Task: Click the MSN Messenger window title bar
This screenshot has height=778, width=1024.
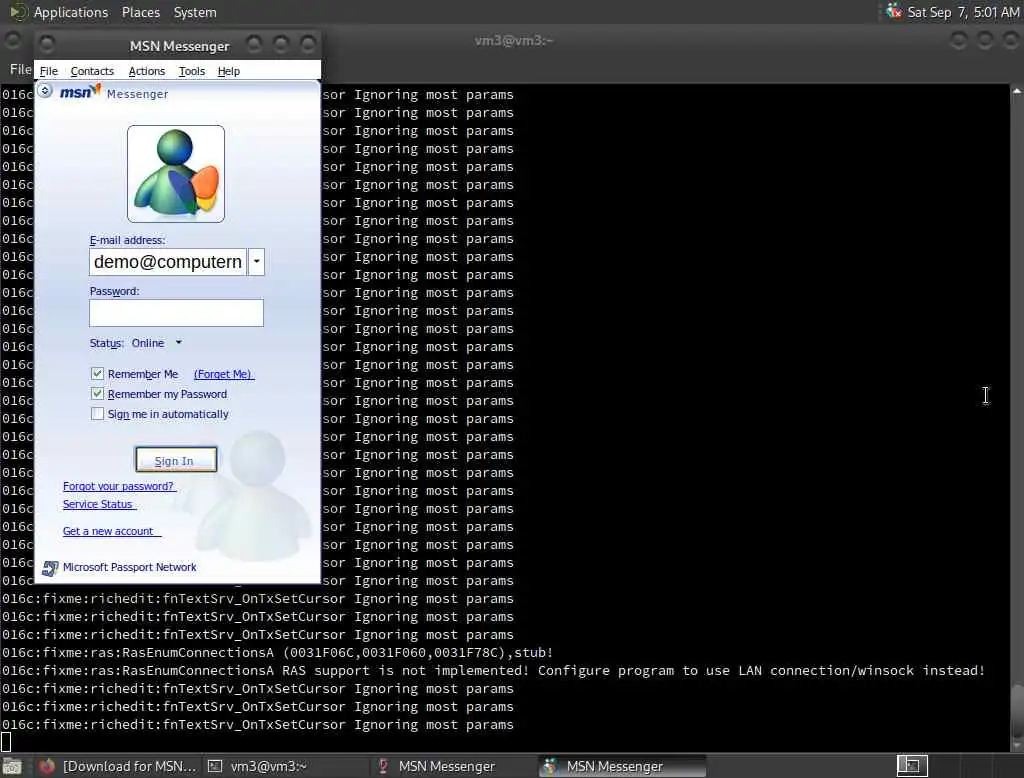Action: (179, 46)
